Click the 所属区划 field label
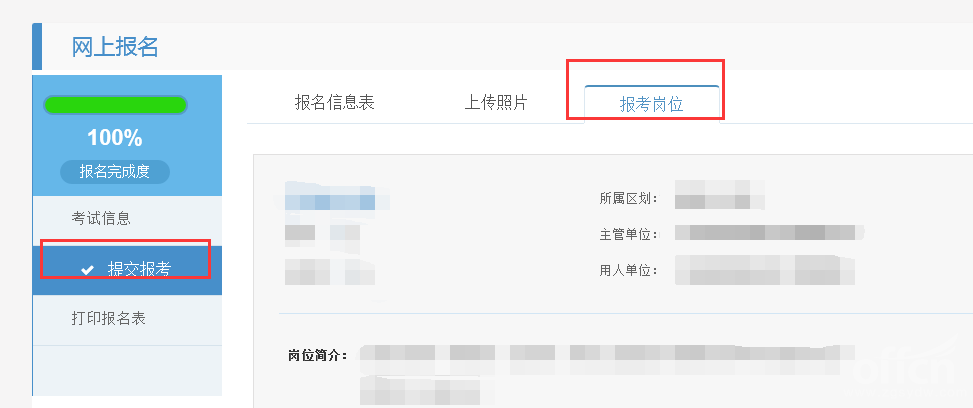 point(629,199)
